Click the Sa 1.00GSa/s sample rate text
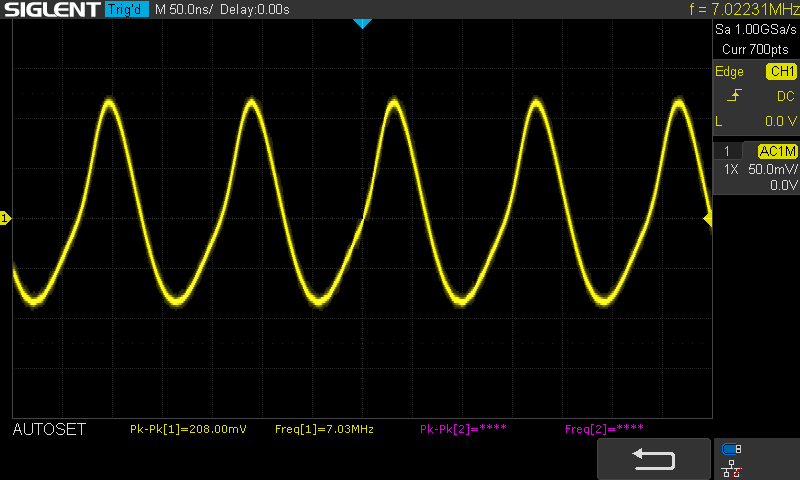800x480 pixels. pyautogui.click(x=756, y=30)
